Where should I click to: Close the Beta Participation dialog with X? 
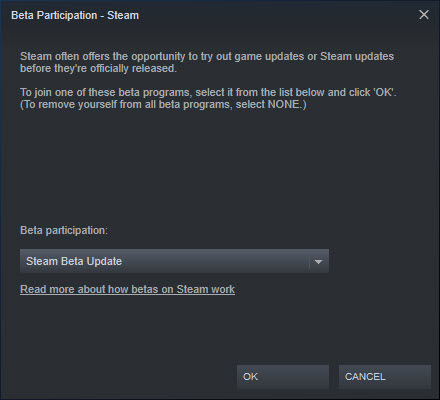(x=424, y=15)
